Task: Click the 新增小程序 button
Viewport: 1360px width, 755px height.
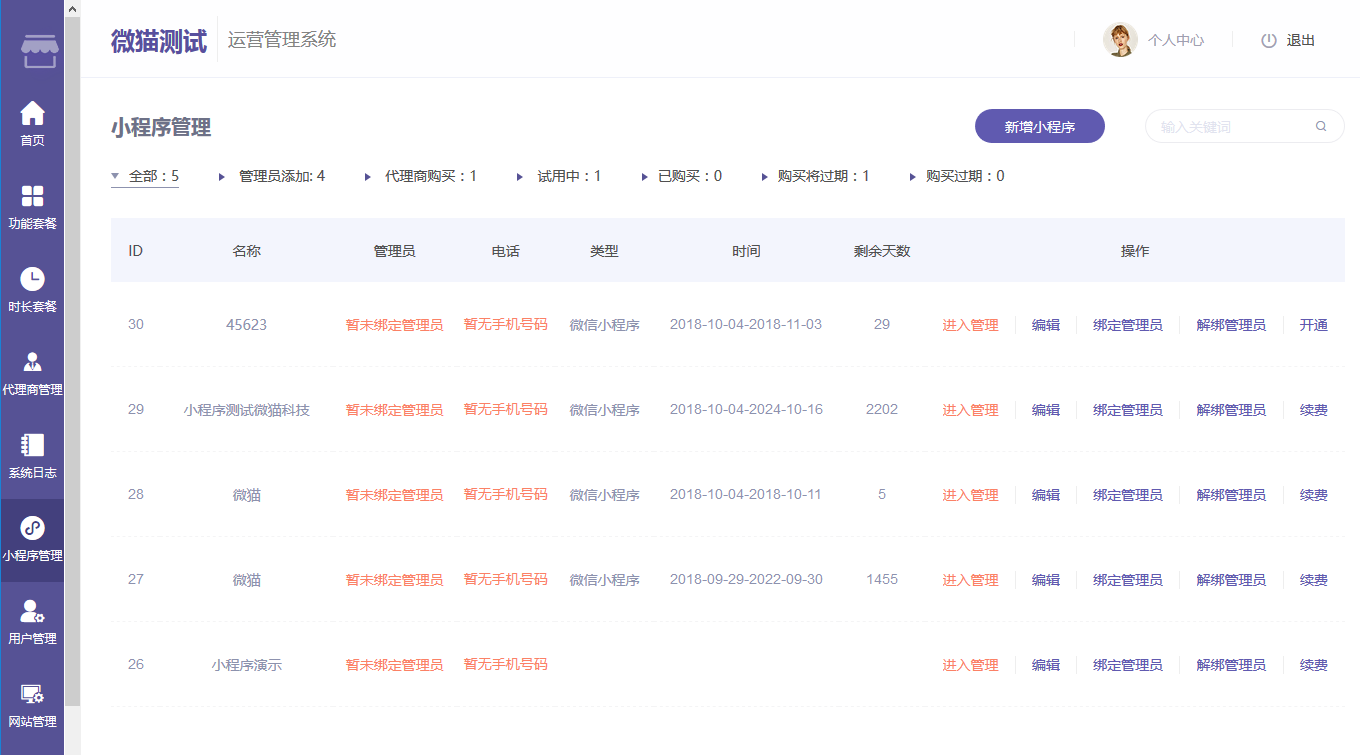Action: tap(1039, 127)
